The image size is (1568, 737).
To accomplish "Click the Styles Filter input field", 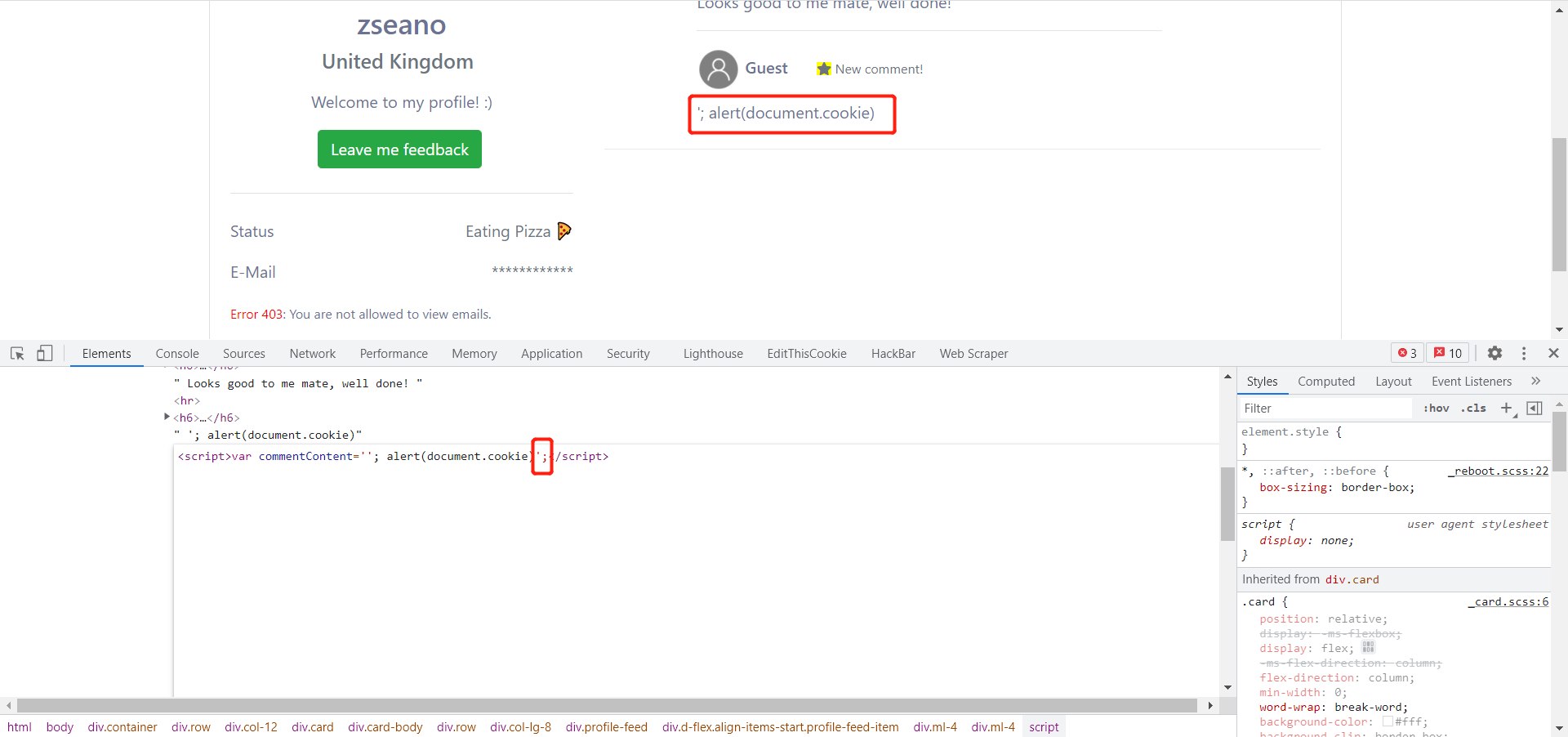I will click(x=1326, y=408).
